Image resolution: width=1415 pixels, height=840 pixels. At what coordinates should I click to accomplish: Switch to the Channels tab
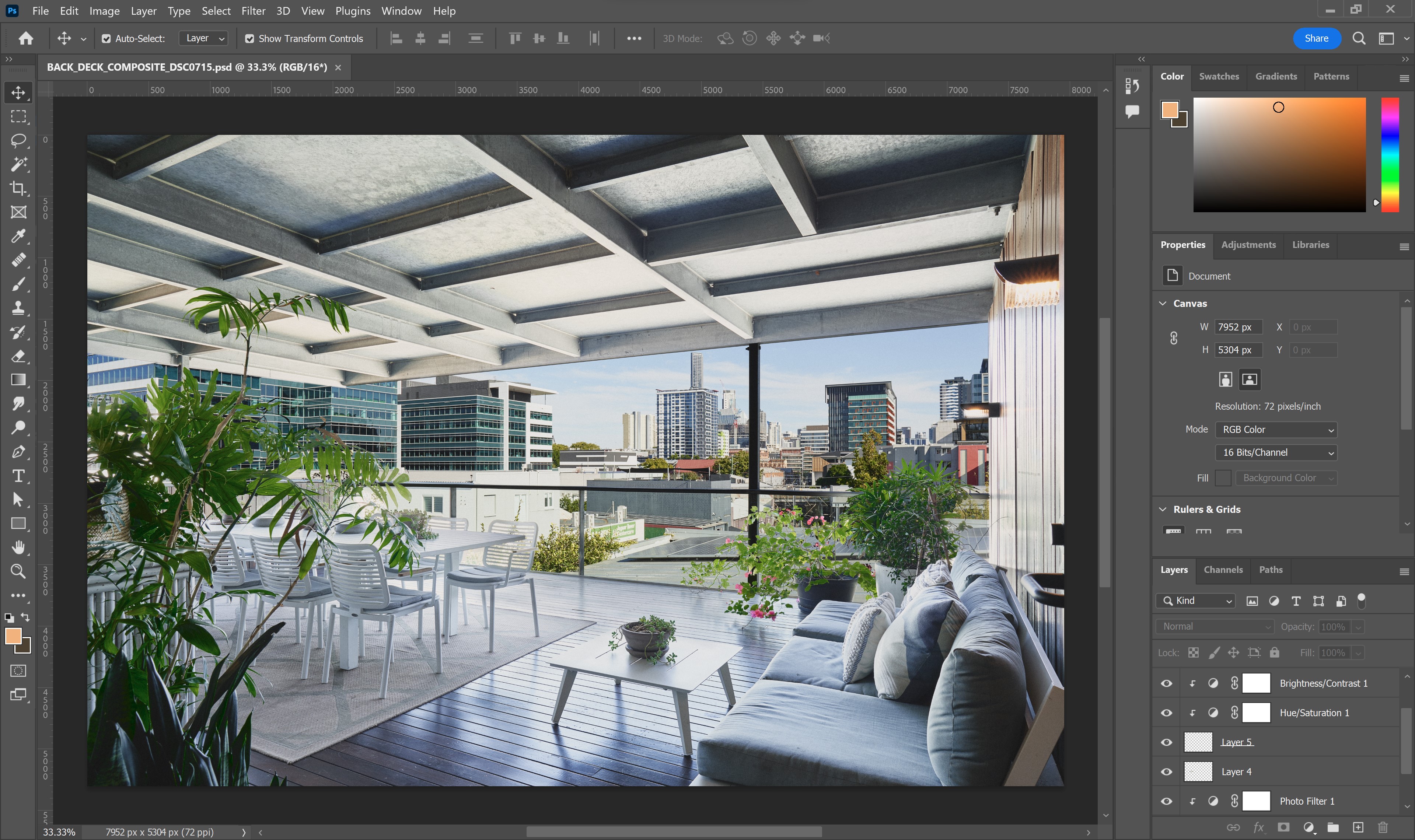click(x=1223, y=570)
